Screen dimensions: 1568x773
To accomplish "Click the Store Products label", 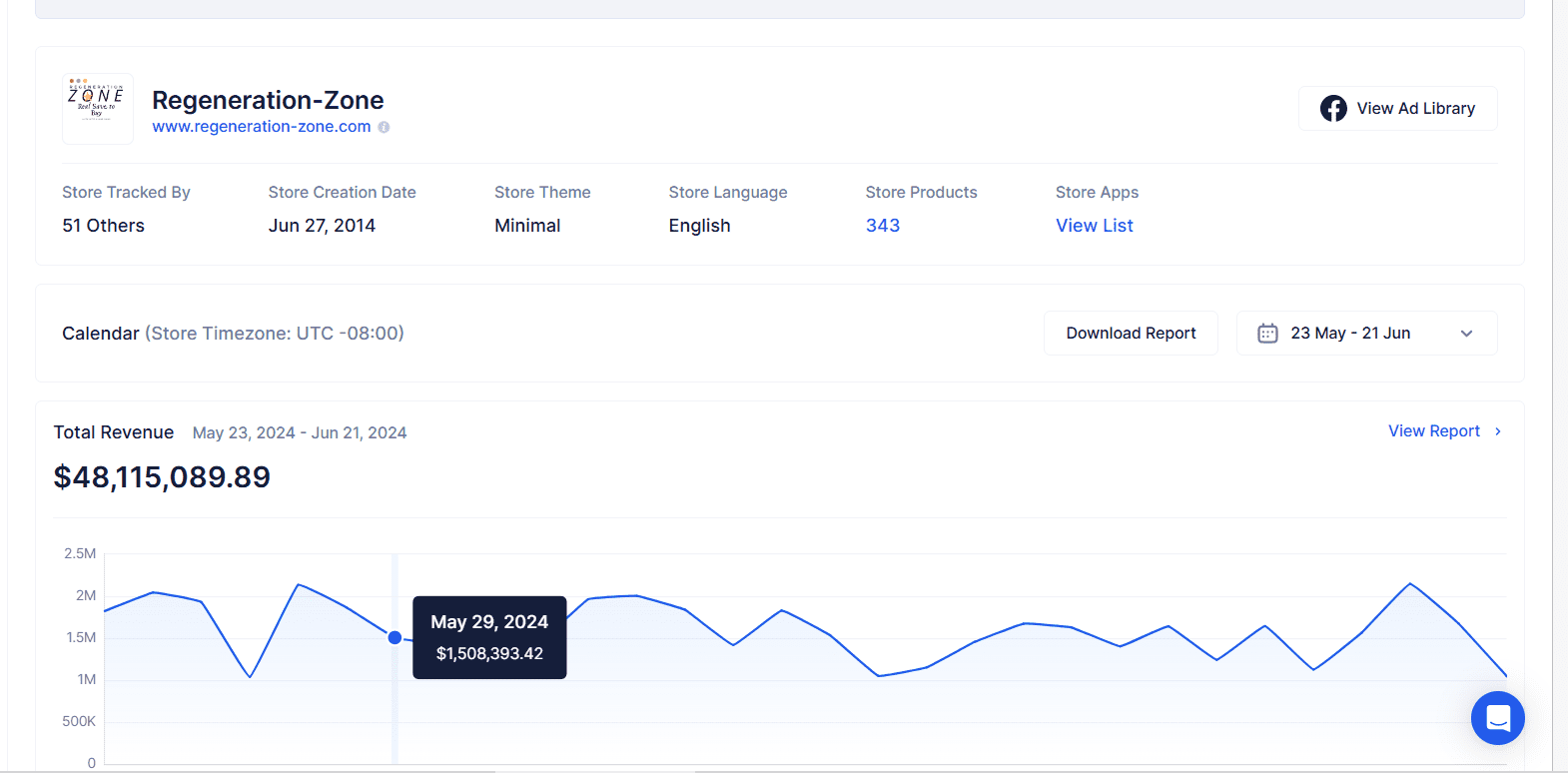I will click(x=921, y=193).
